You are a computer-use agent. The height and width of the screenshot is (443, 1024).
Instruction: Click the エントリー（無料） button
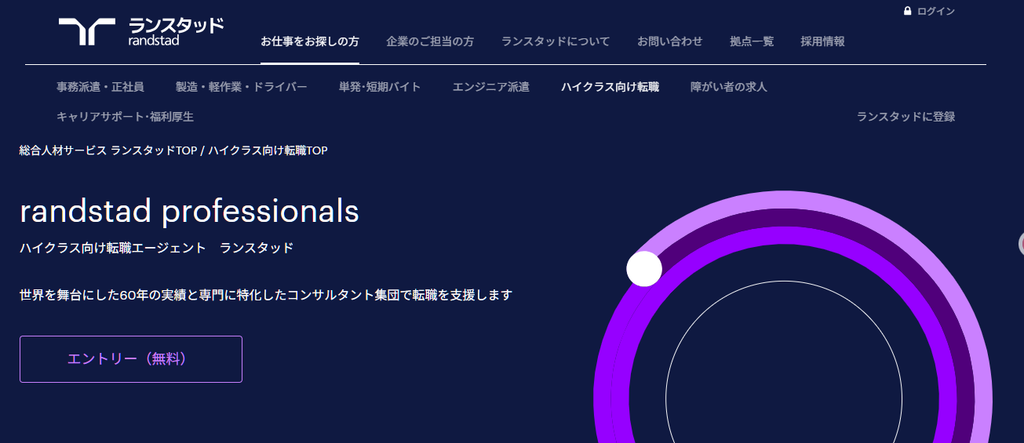(x=131, y=359)
